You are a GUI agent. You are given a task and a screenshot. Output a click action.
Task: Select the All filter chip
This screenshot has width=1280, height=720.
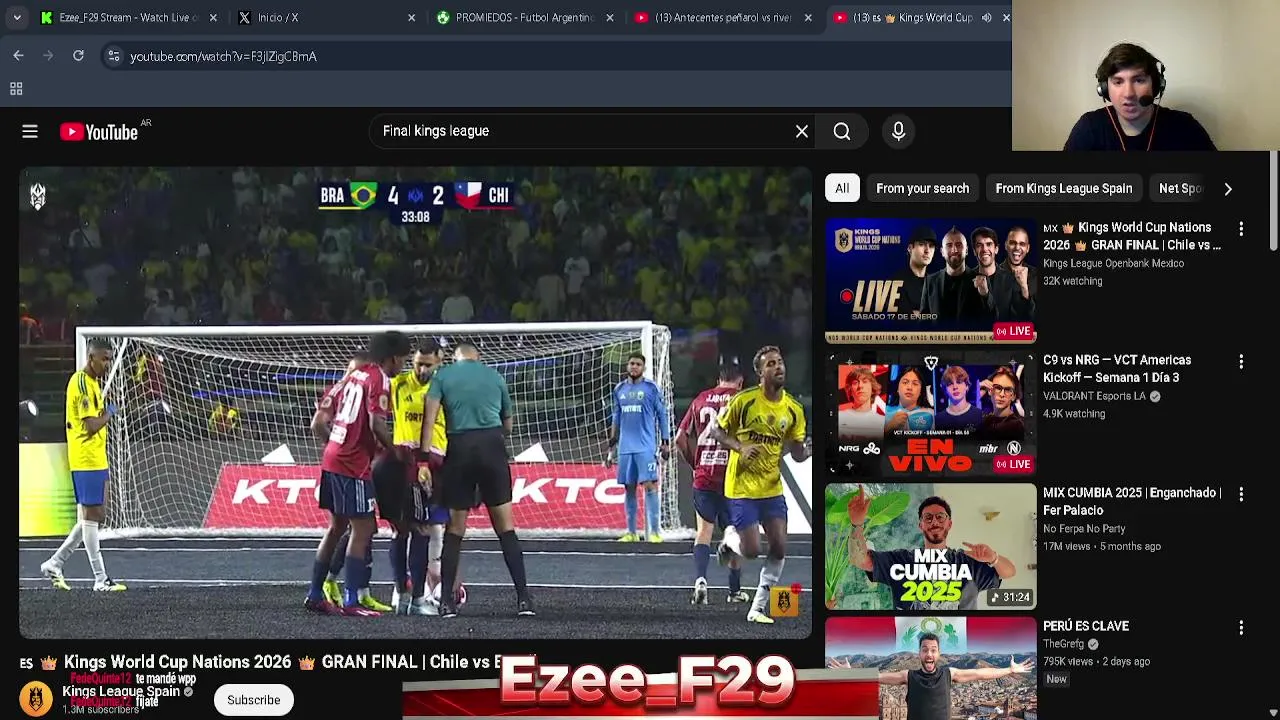coord(842,188)
